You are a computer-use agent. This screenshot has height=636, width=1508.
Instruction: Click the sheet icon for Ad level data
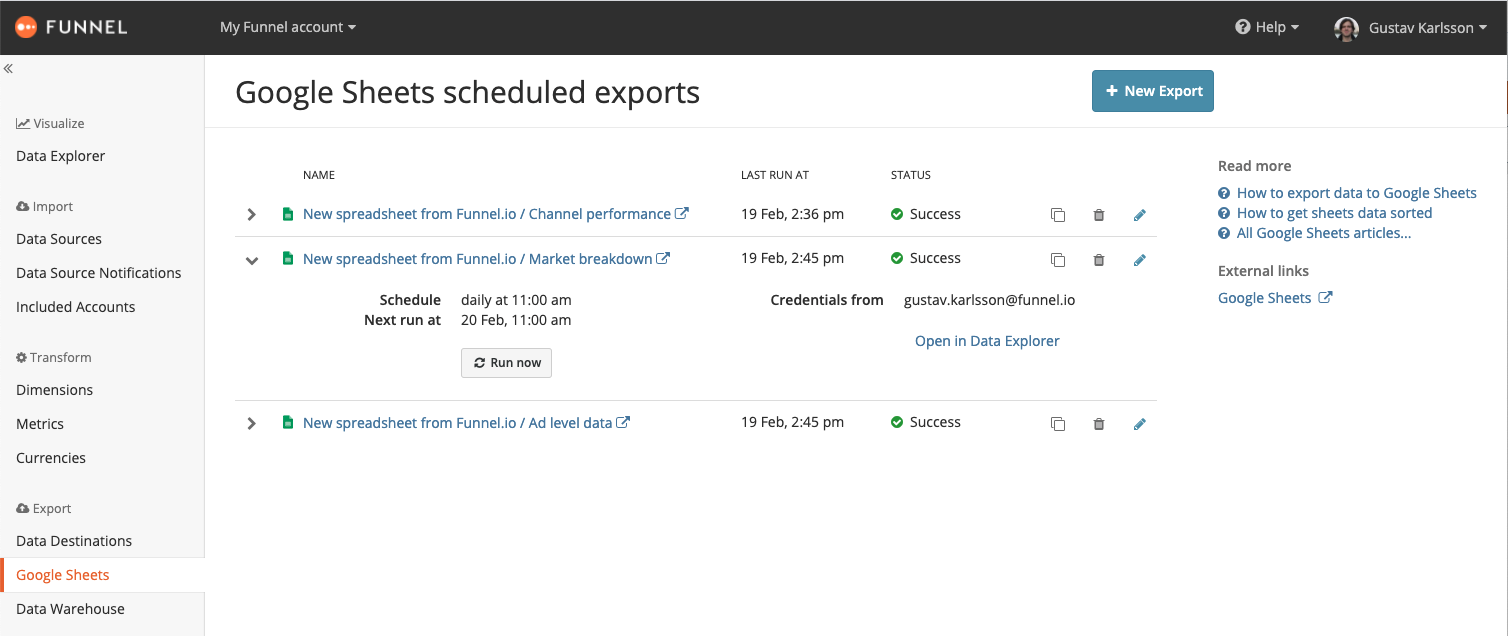288,423
